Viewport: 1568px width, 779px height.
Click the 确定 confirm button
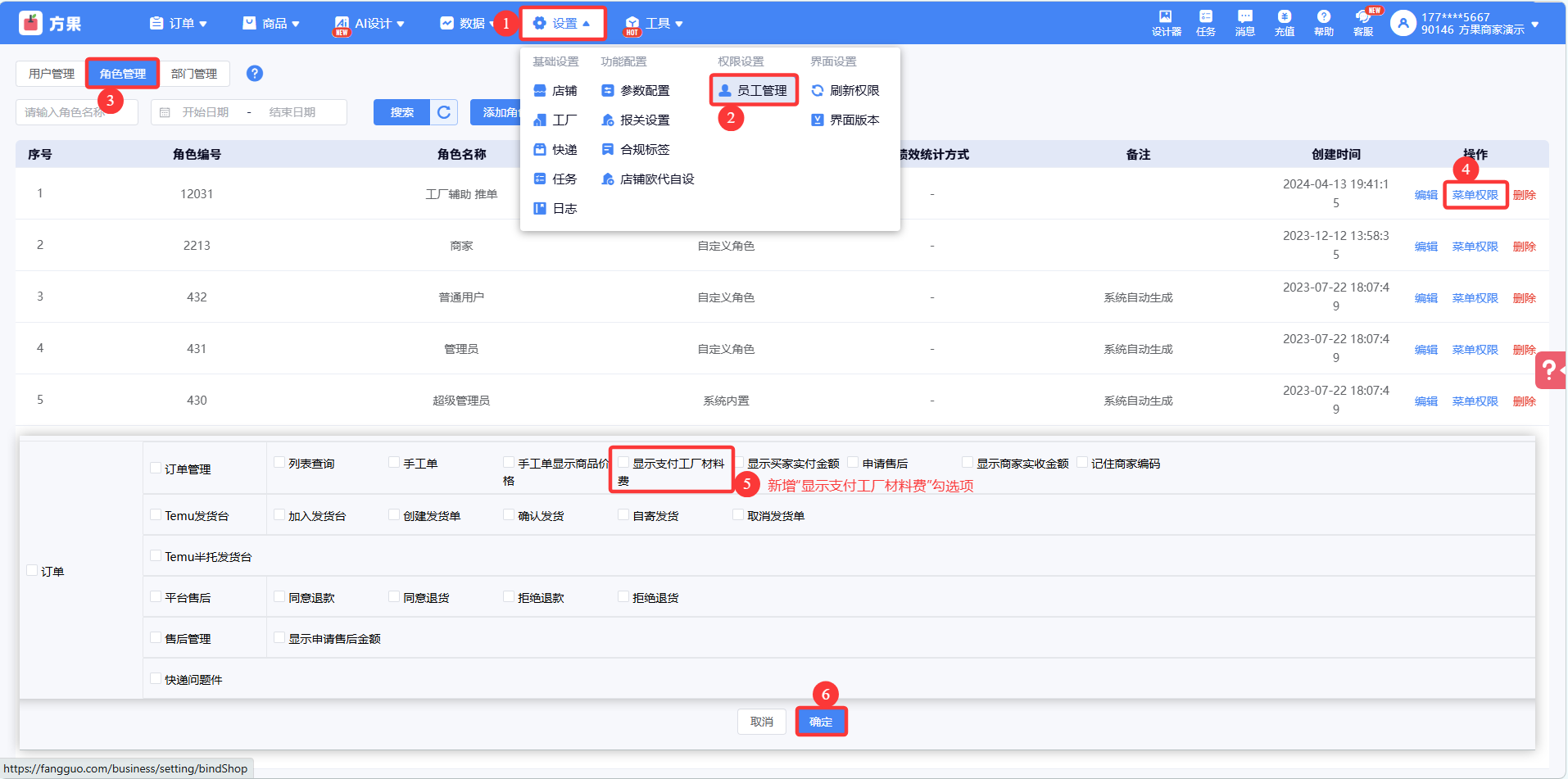821,722
